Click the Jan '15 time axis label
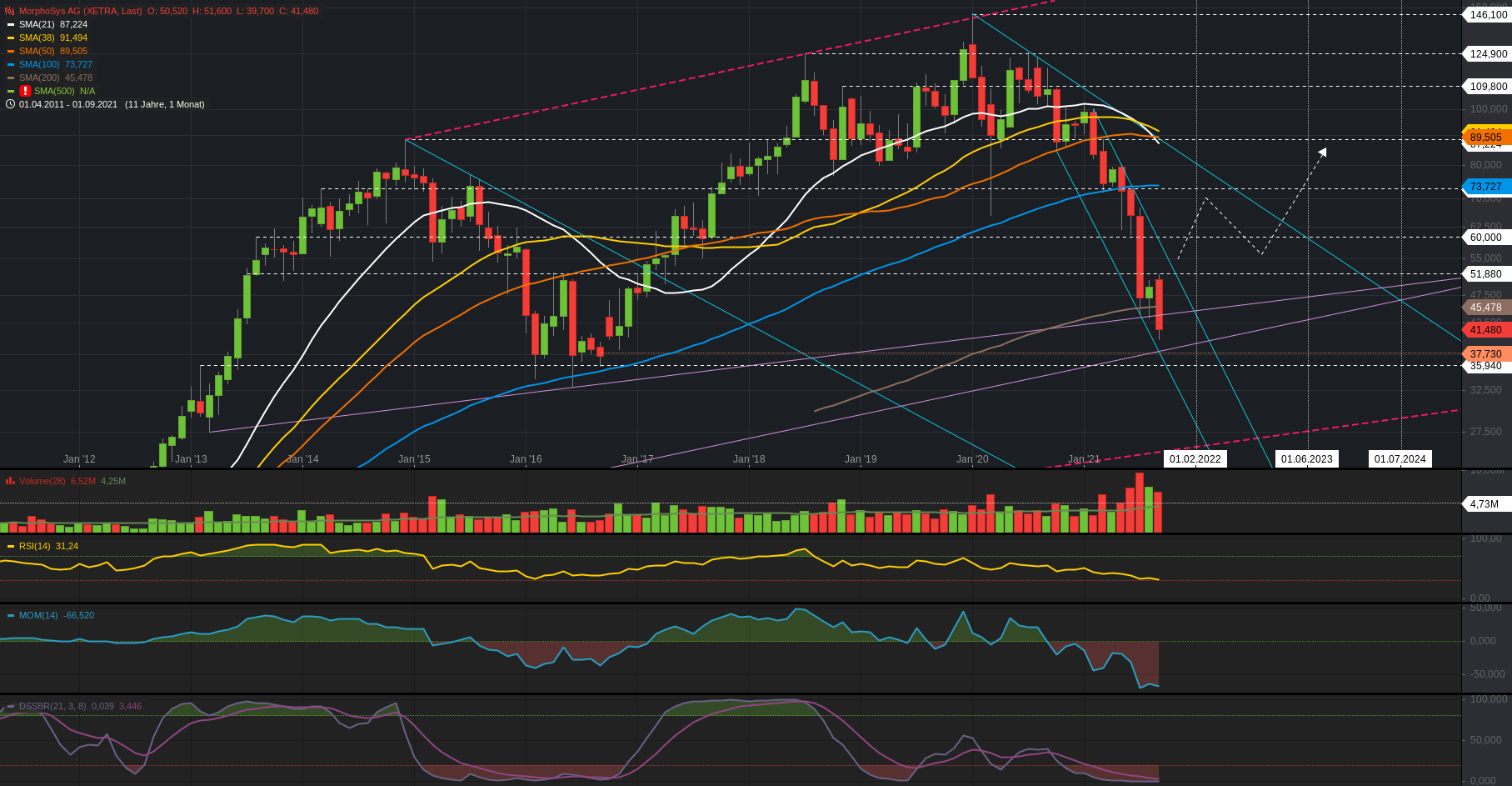The image size is (1512, 786). tap(414, 459)
